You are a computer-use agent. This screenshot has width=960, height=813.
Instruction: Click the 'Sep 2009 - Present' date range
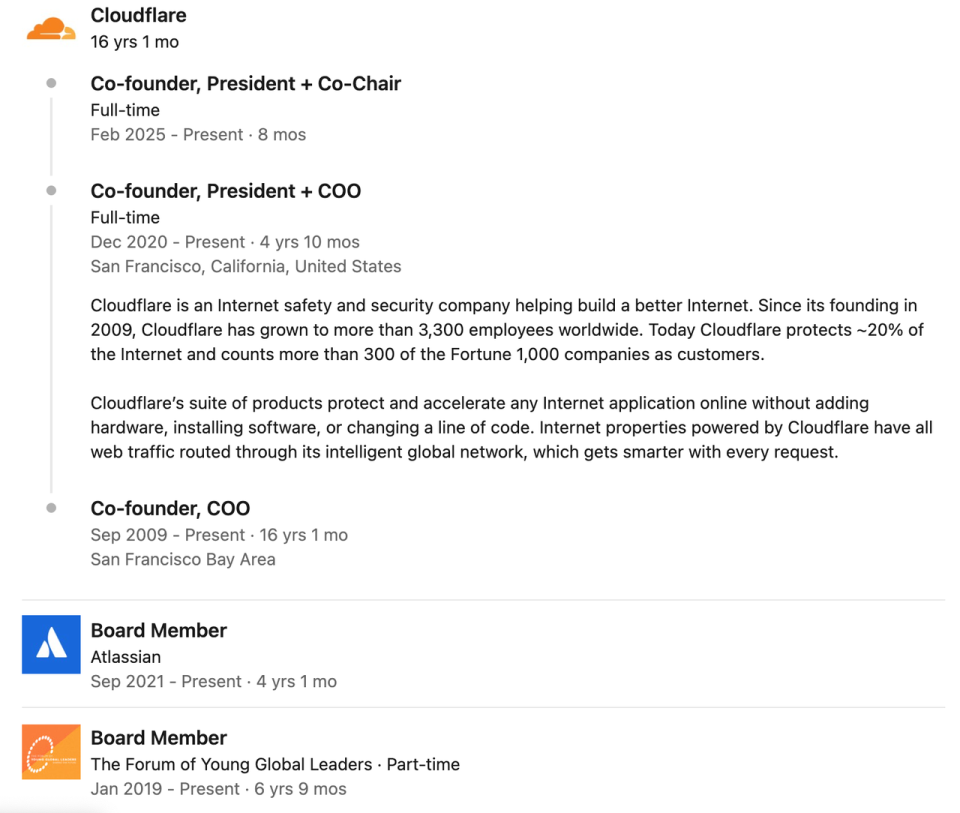click(x=168, y=535)
